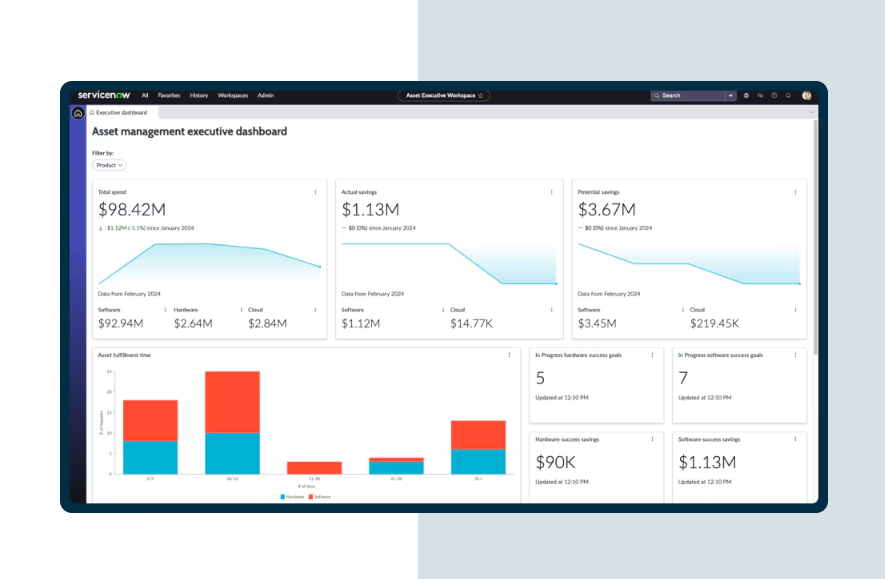
Task: Open the Favorites menu
Action: tap(169, 96)
